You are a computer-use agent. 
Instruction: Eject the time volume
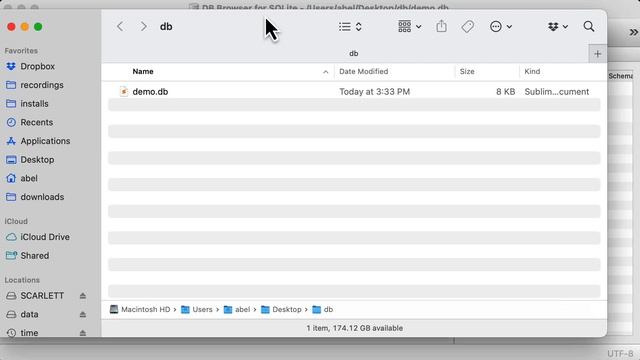pyautogui.click(x=83, y=333)
